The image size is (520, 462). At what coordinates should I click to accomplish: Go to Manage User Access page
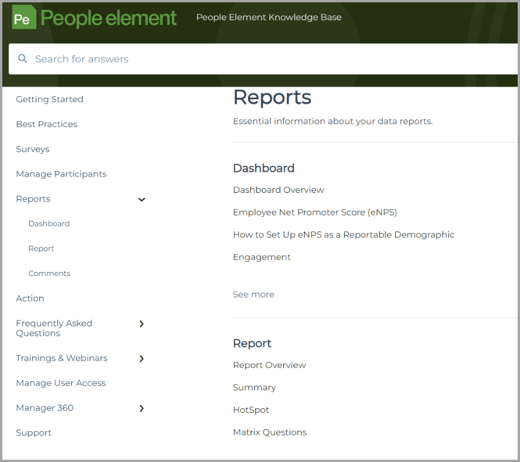coord(61,383)
